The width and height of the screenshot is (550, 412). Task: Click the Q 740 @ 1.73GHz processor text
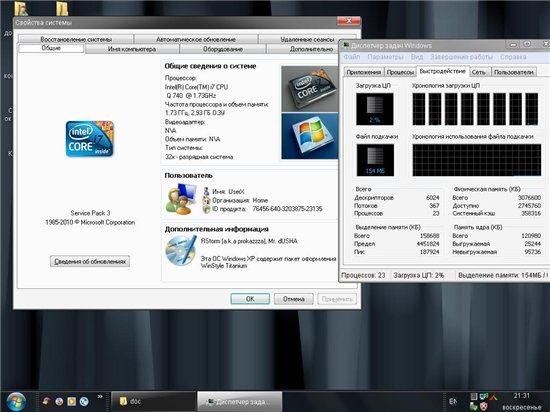(192, 95)
